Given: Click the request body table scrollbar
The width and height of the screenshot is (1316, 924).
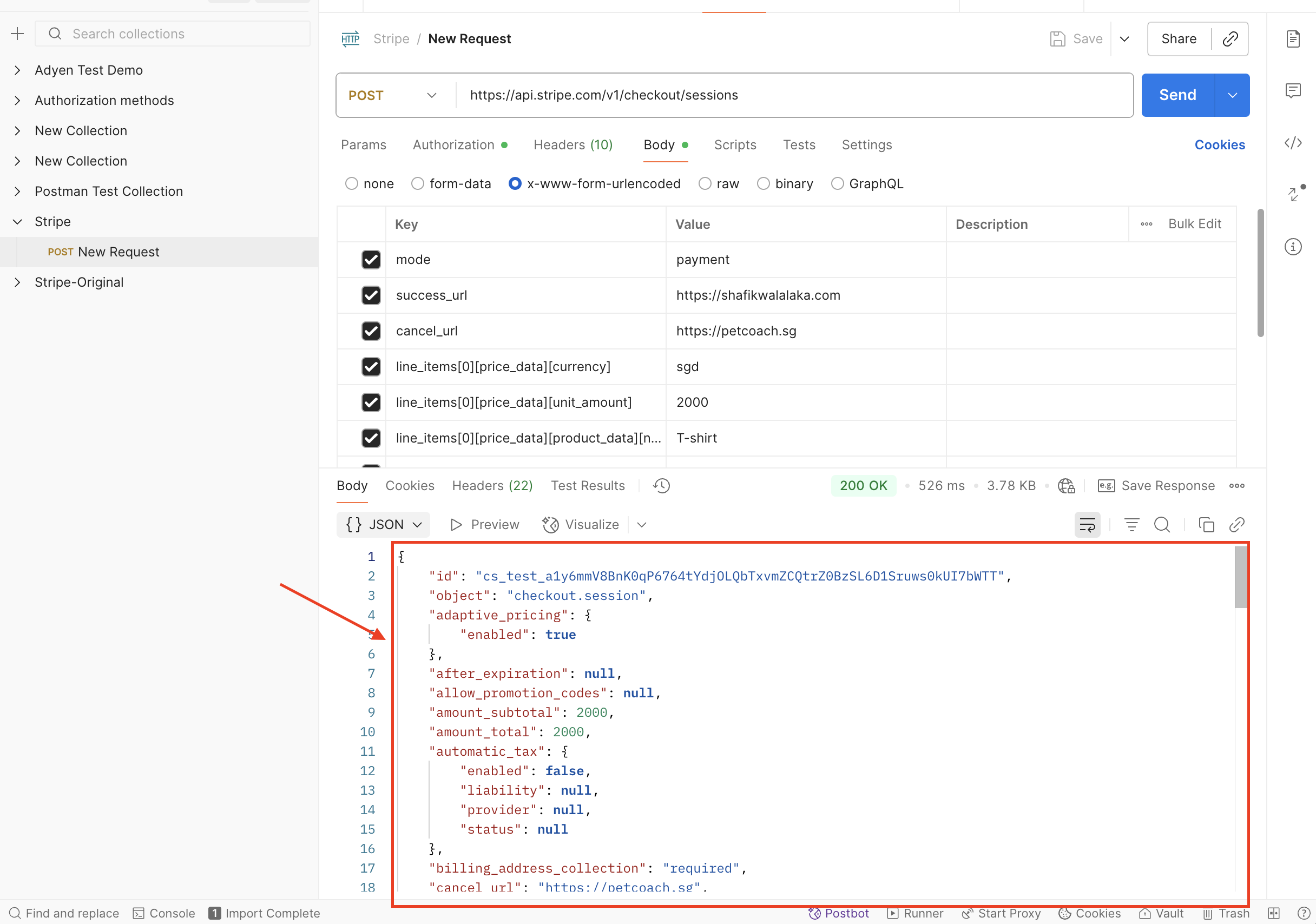Looking at the screenshot, I should click(1260, 272).
